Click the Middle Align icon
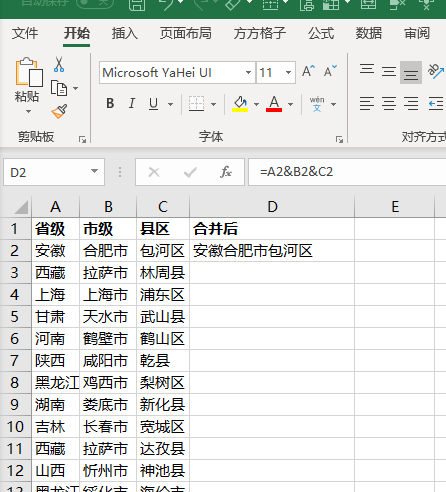This screenshot has height=492, width=446. pos(389,72)
